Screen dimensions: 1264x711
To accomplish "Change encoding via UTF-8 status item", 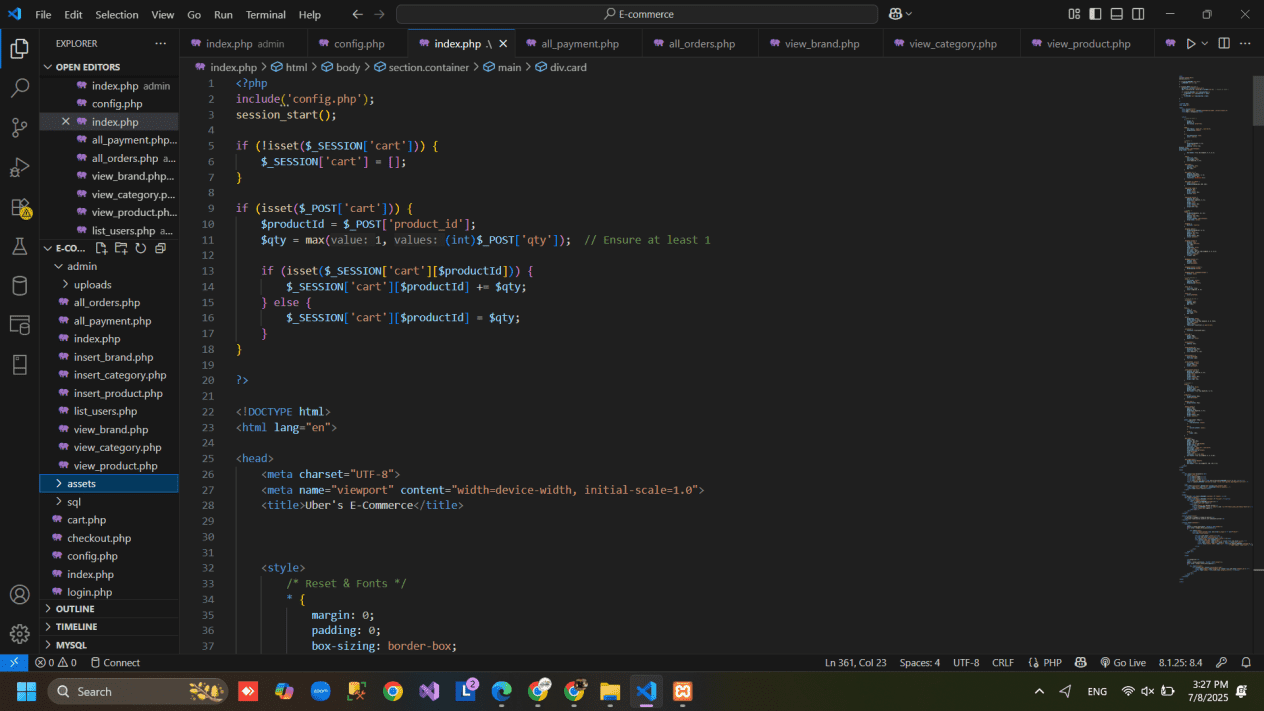I will pyautogui.click(x=966, y=662).
